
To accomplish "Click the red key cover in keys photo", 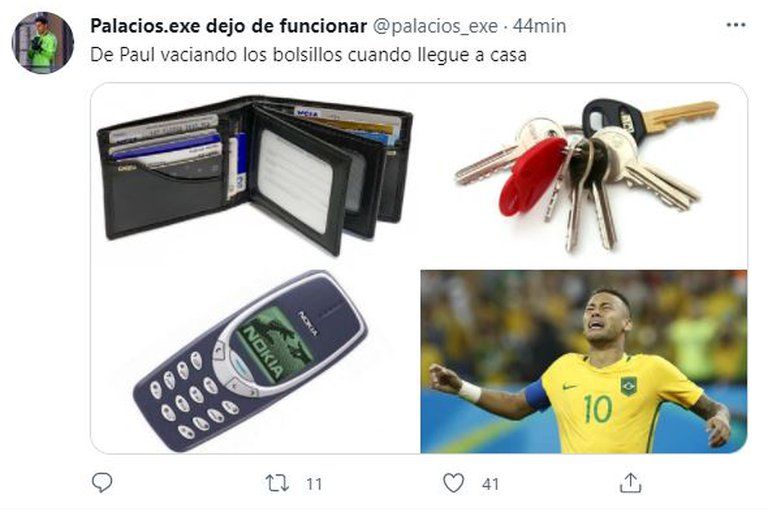I will click(532, 175).
